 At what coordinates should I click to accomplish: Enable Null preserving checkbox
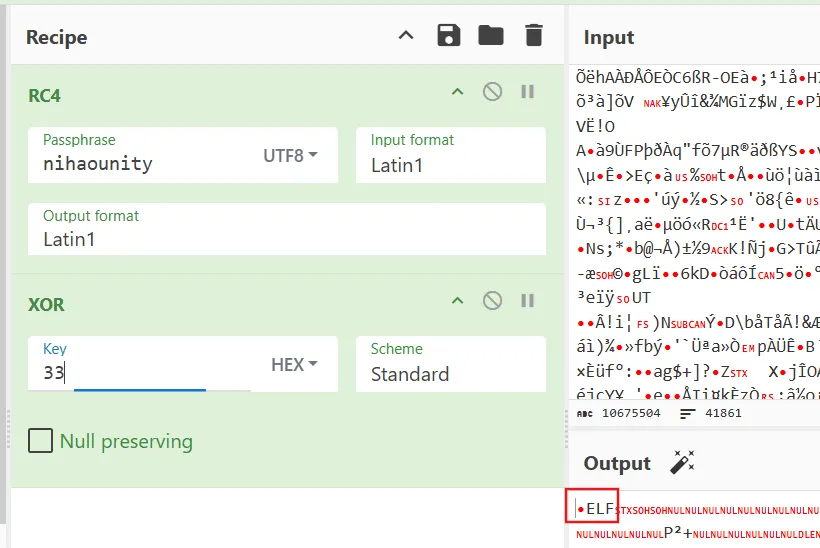pos(41,441)
